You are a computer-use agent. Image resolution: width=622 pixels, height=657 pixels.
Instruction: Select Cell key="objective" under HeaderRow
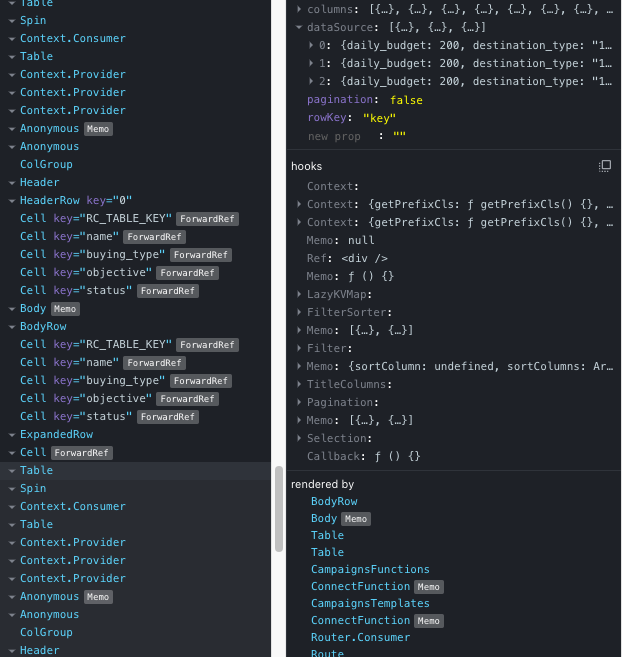[x=119, y=273]
